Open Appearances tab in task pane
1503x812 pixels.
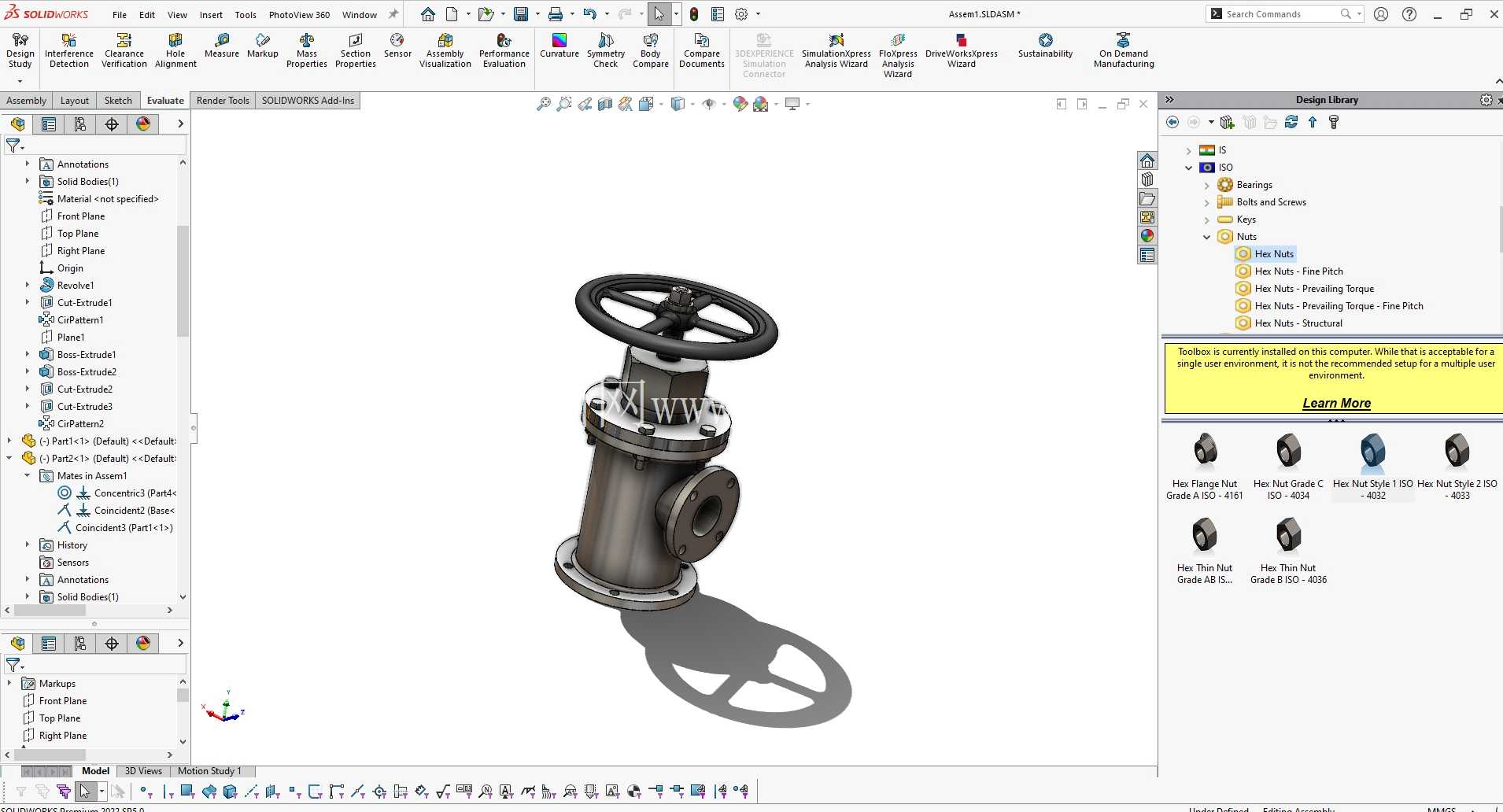[1147, 236]
